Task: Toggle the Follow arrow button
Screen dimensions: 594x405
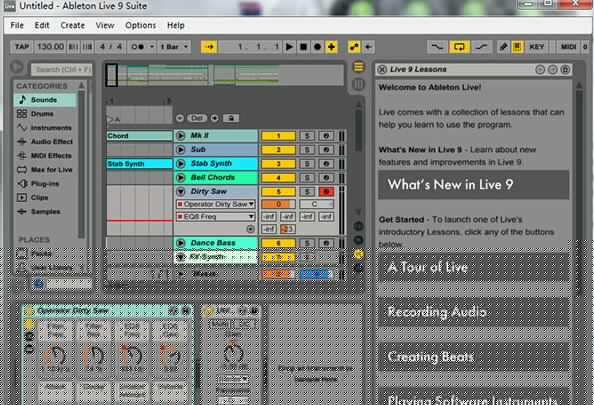Action: [209, 47]
